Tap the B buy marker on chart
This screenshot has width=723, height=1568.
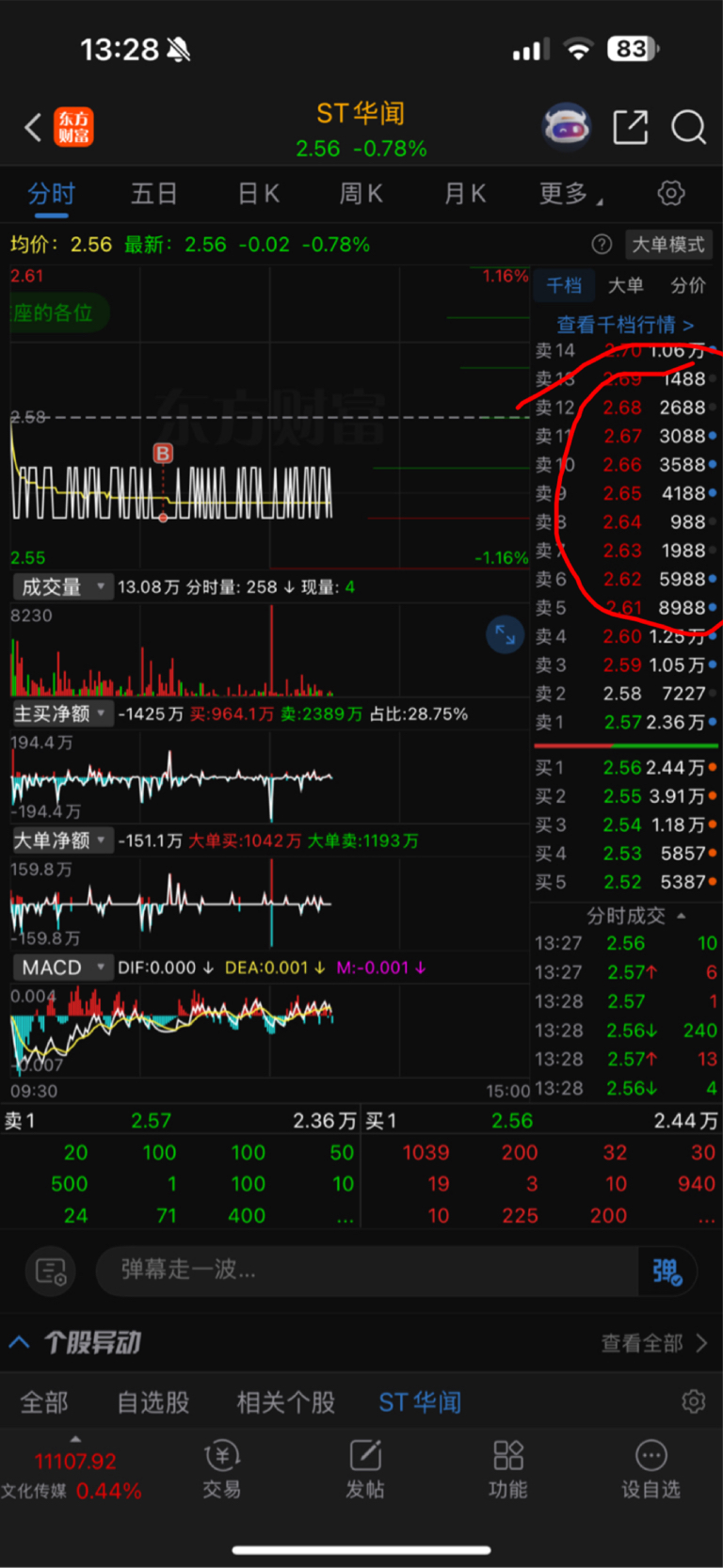click(x=163, y=454)
